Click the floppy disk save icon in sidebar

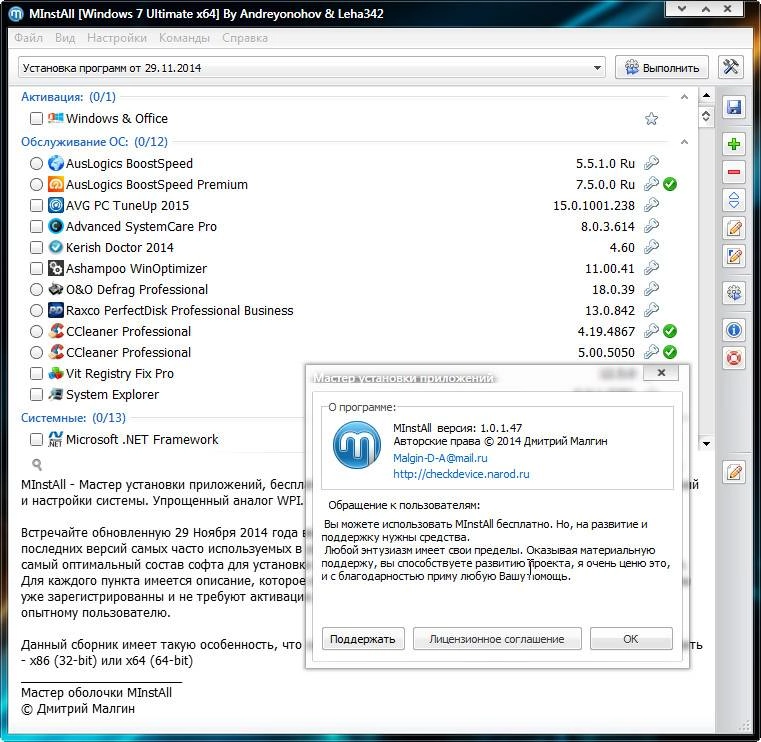(734, 107)
